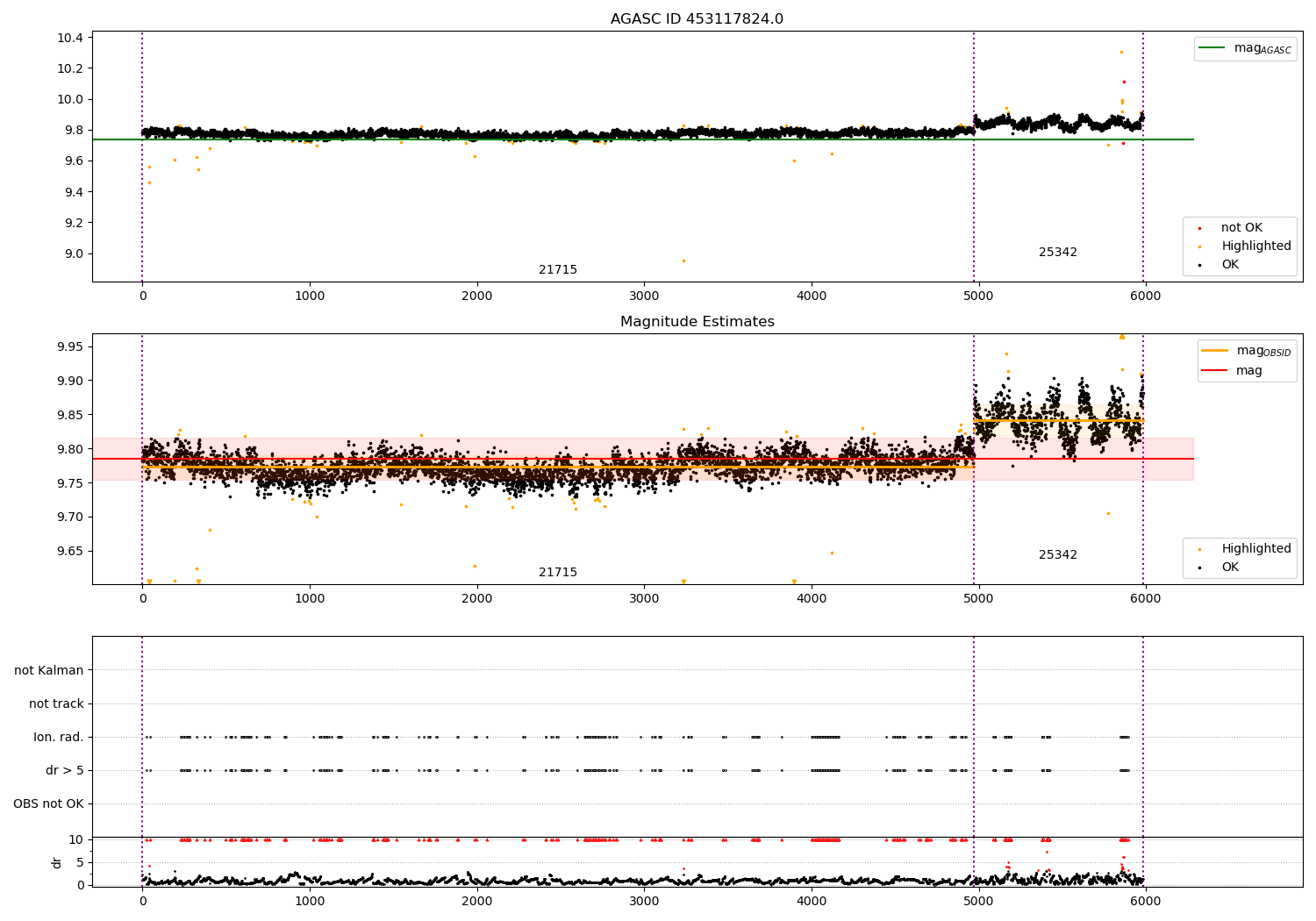Select the 'not OK' legend entry
1316x921 pixels.
pos(1241,228)
